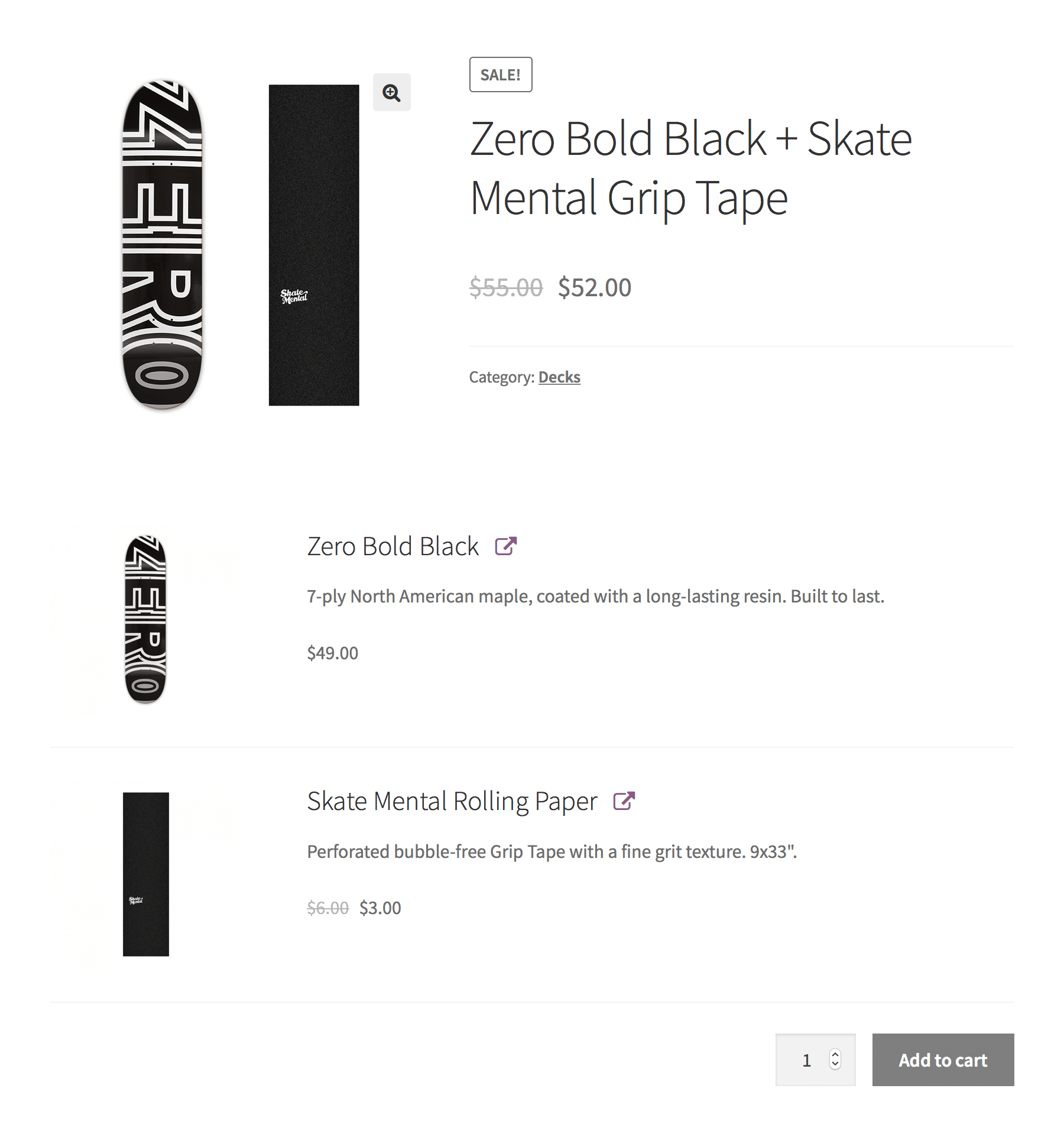Open Skate Mental Rolling Paper external link icon

(x=624, y=801)
